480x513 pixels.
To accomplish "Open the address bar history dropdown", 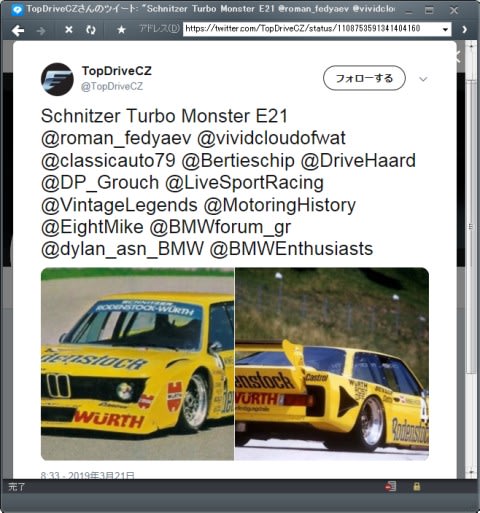I will 445,29.
